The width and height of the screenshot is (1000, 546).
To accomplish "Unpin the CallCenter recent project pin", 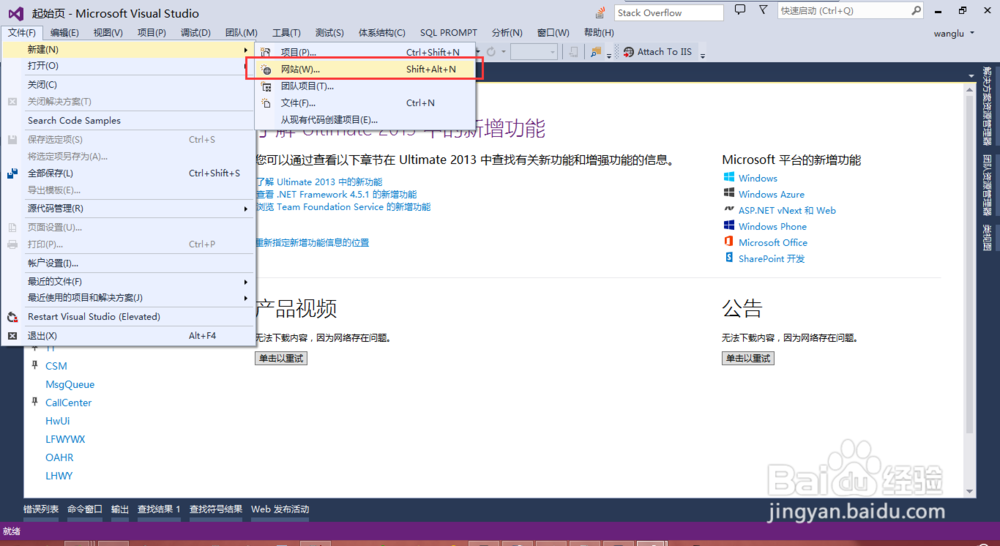I will (35, 402).
